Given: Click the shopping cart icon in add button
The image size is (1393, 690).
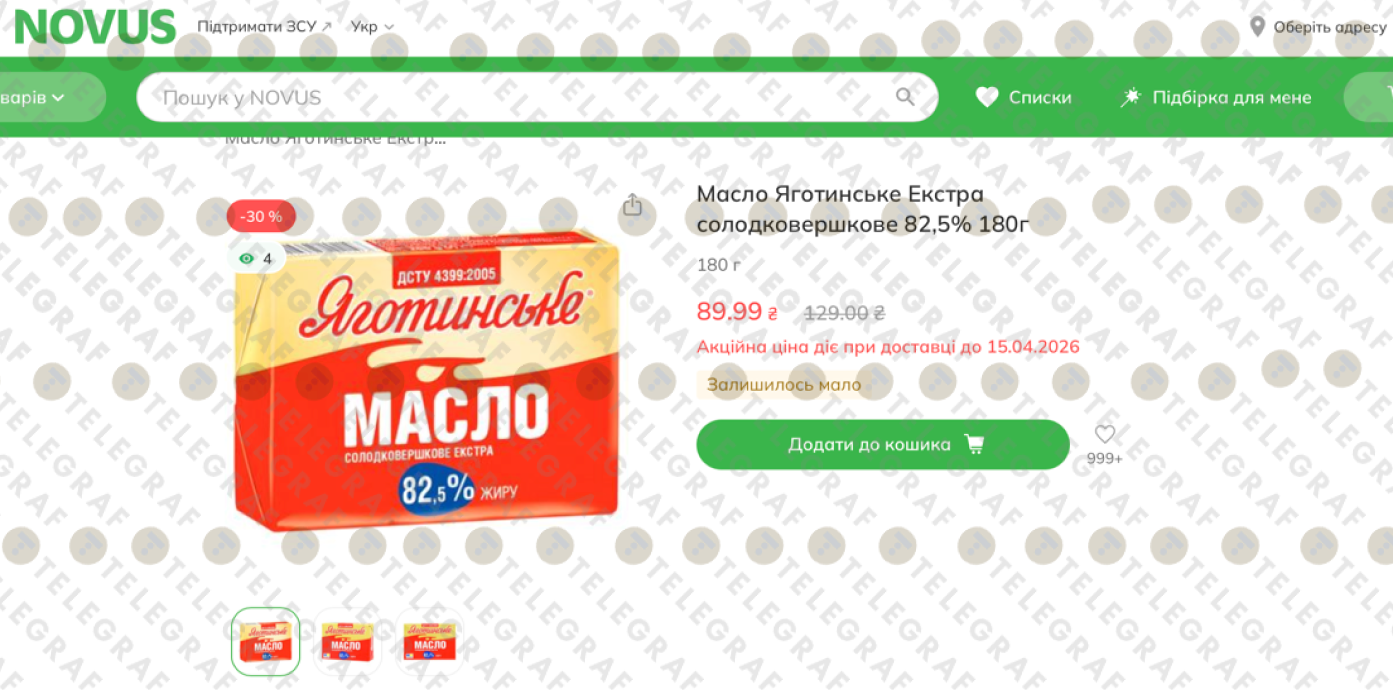Looking at the screenshot, I should (x=974, y=444).
